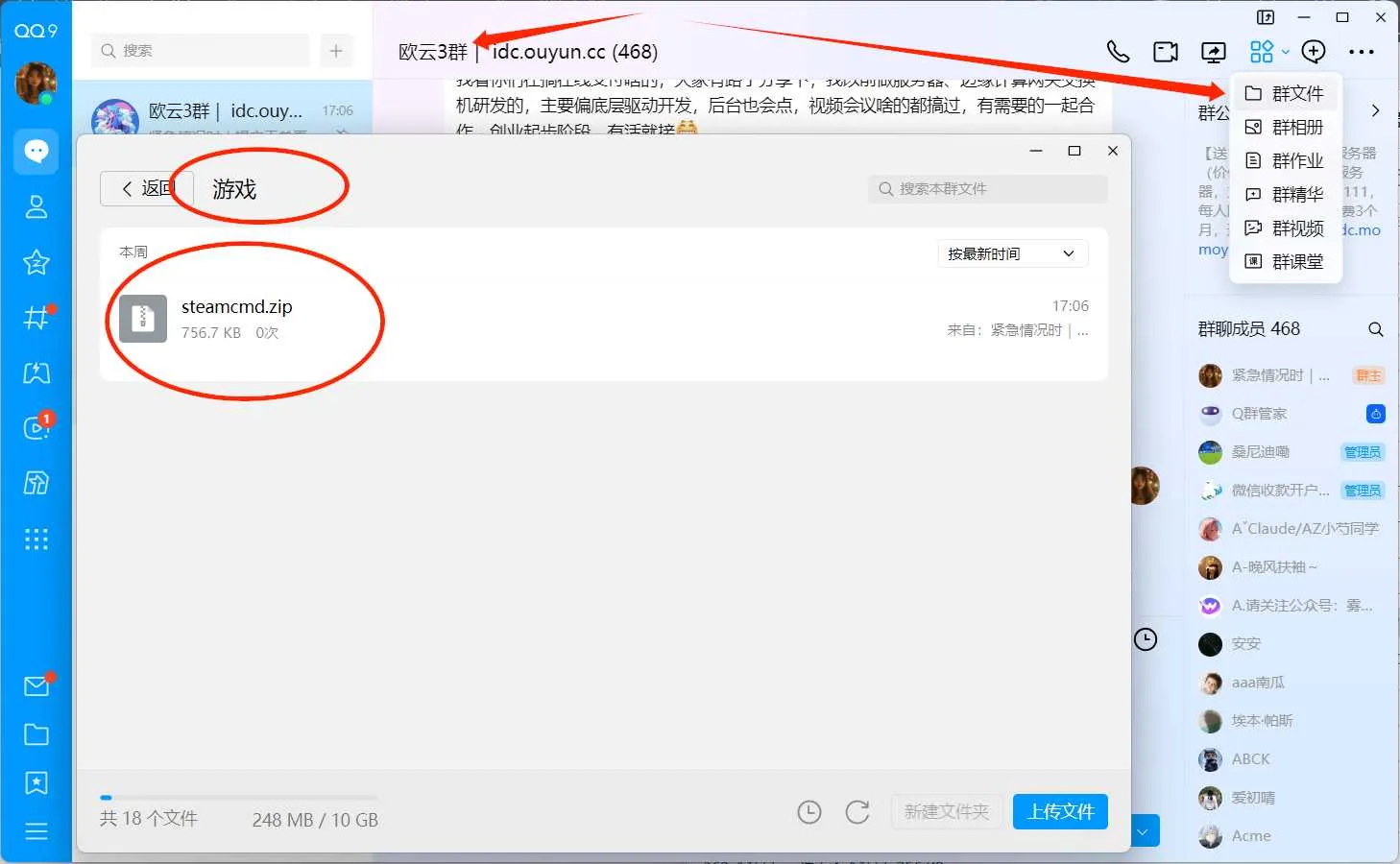Image resolution: width=1400 pixels, height=864 pixels.
Task: Select member Acme in the member list
Action: (x=1291, y=836)
